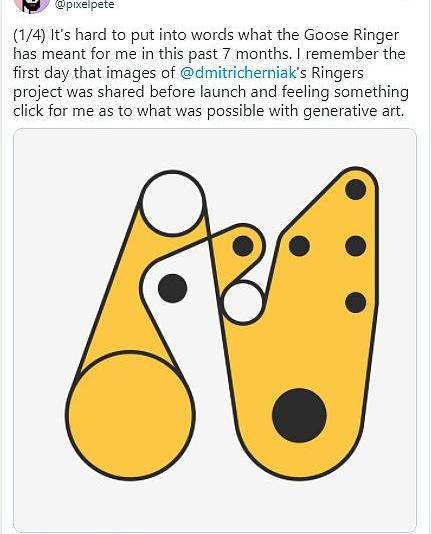Click the words "Goose Ringer" in the tweet
431x534 pixels.
click(351, 35)
